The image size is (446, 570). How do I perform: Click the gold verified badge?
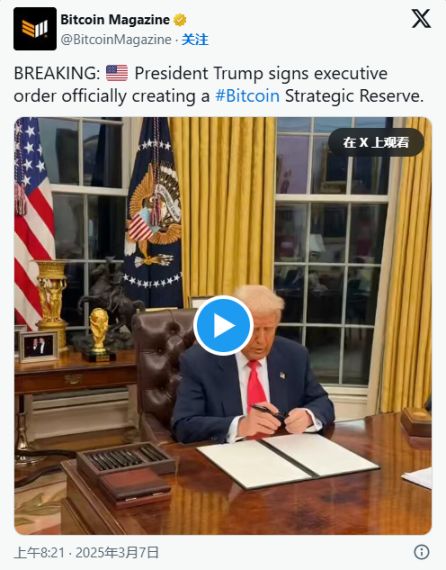180,20
